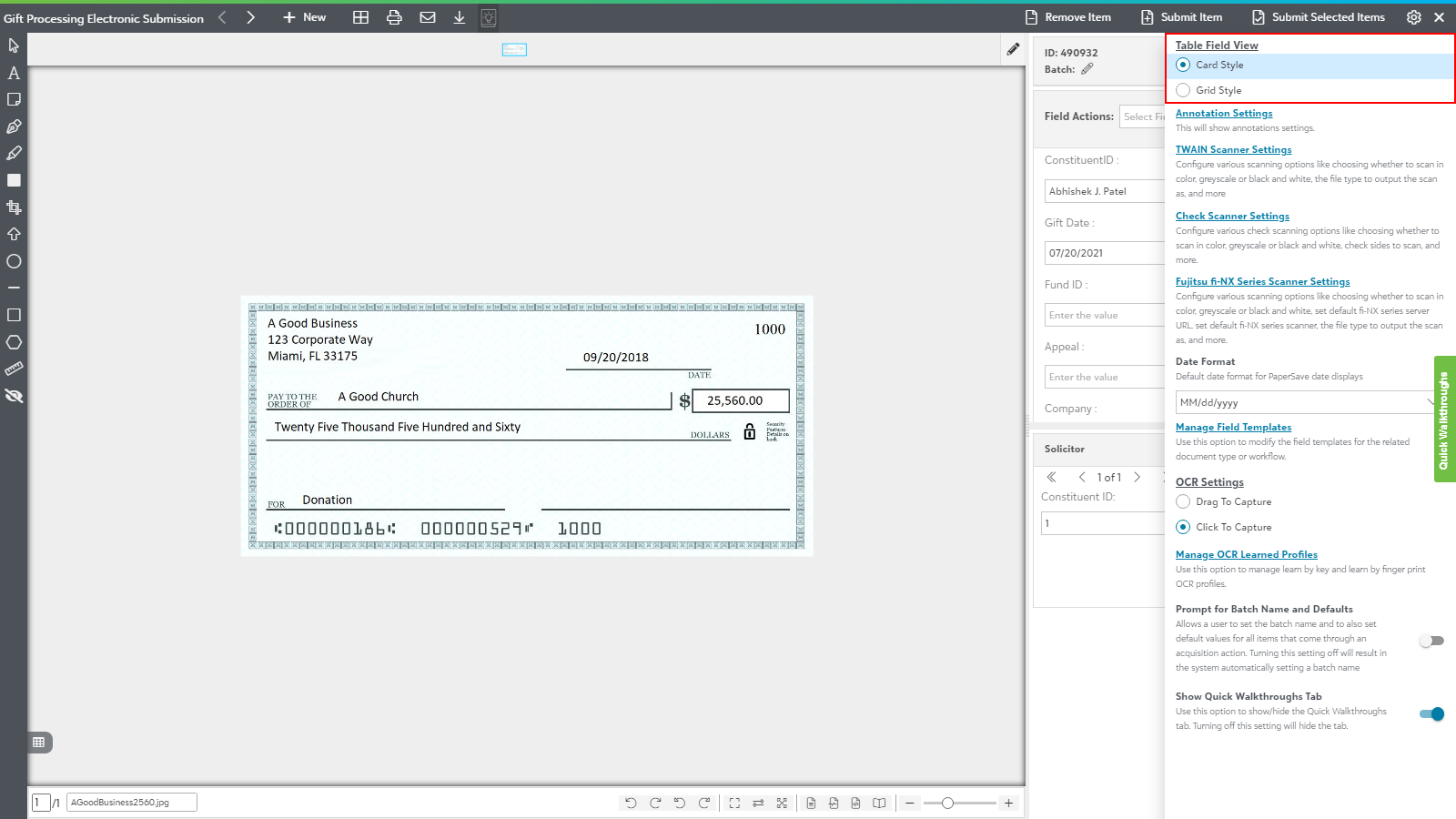Select the highlighter pen tool
Image resolution: width=1456 pixels, height=819 pixels.
(x=14, y=154)
